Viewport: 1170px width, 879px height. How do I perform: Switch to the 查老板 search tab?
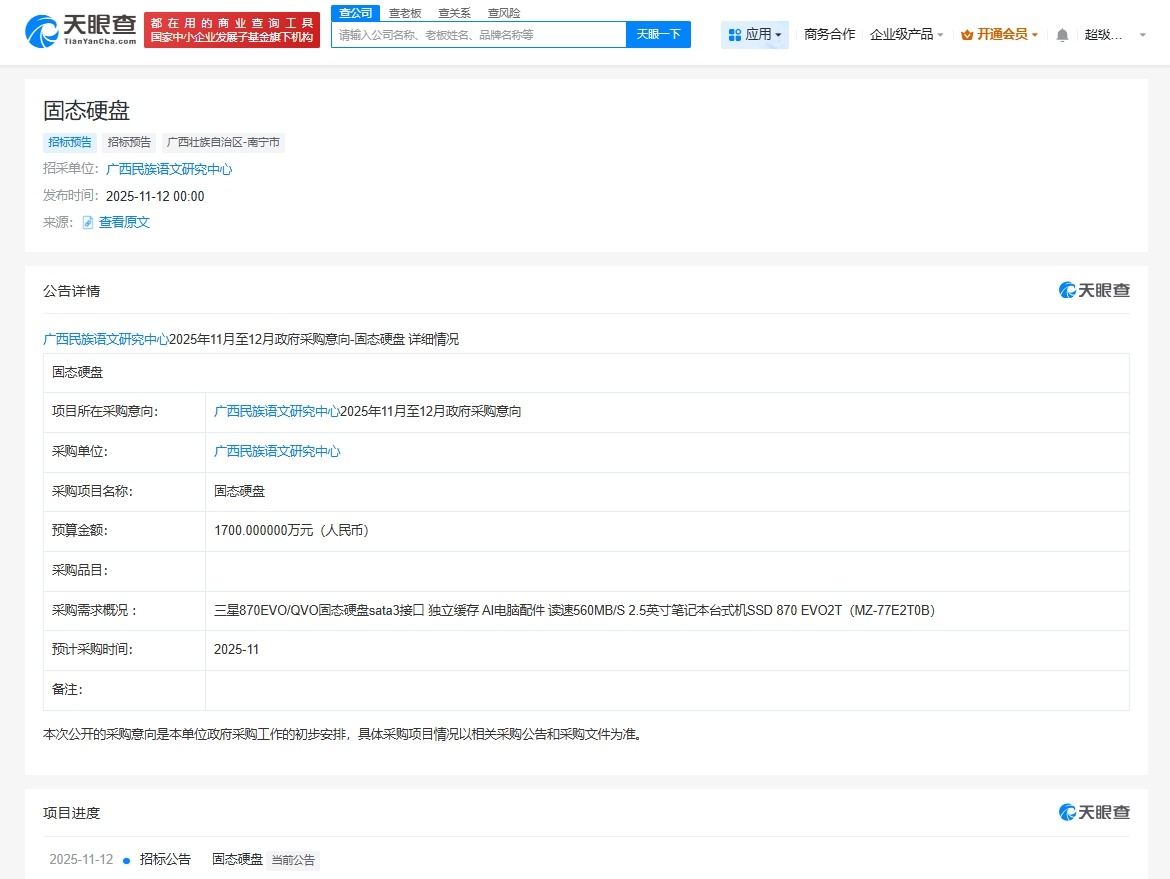coord(404,12)
